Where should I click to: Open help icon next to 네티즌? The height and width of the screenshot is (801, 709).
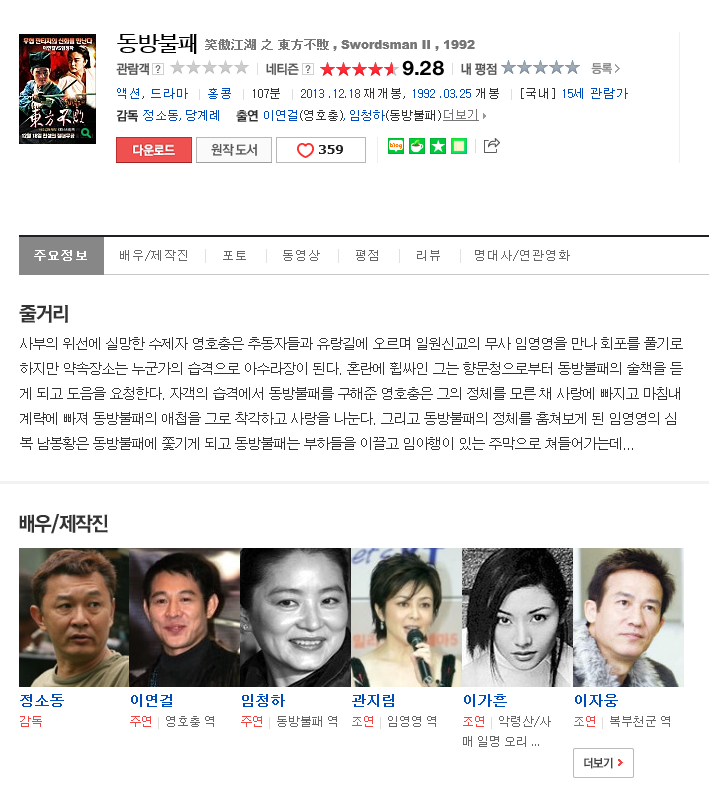coord(308,69)
